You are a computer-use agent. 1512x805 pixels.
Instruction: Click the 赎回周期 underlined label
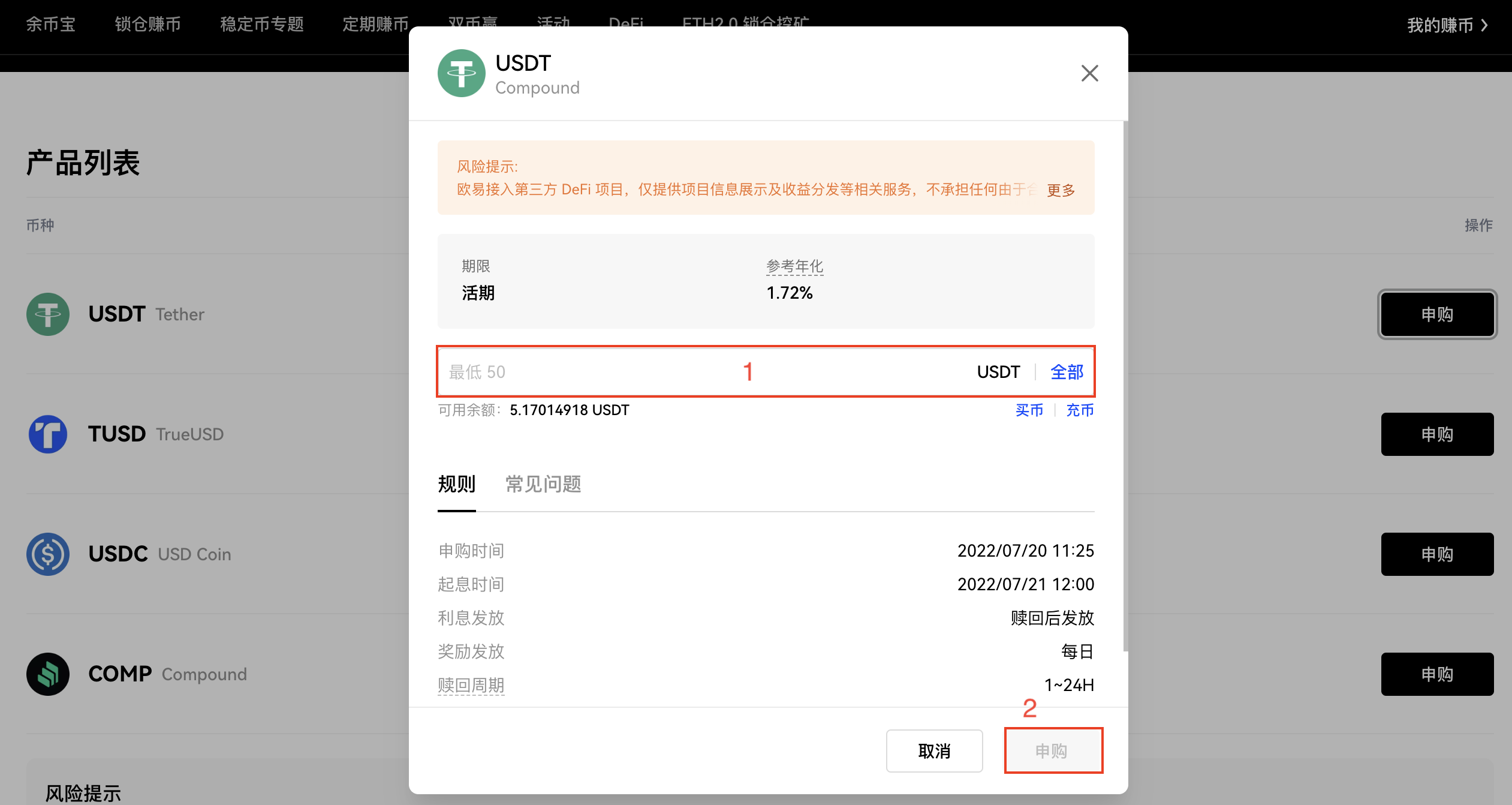pos(471,684)
